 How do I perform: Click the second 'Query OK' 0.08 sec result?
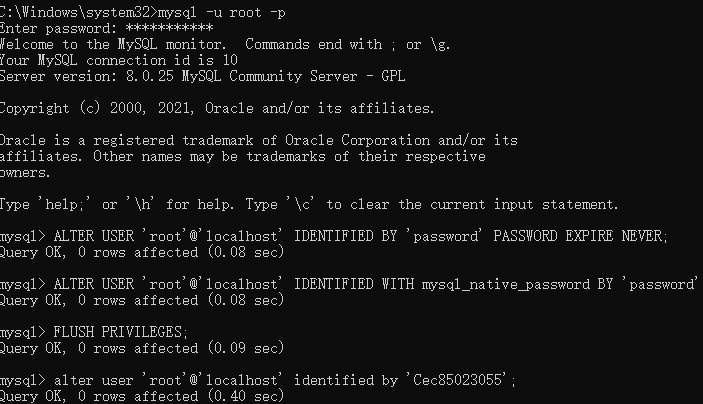click(x=142, y=300)
